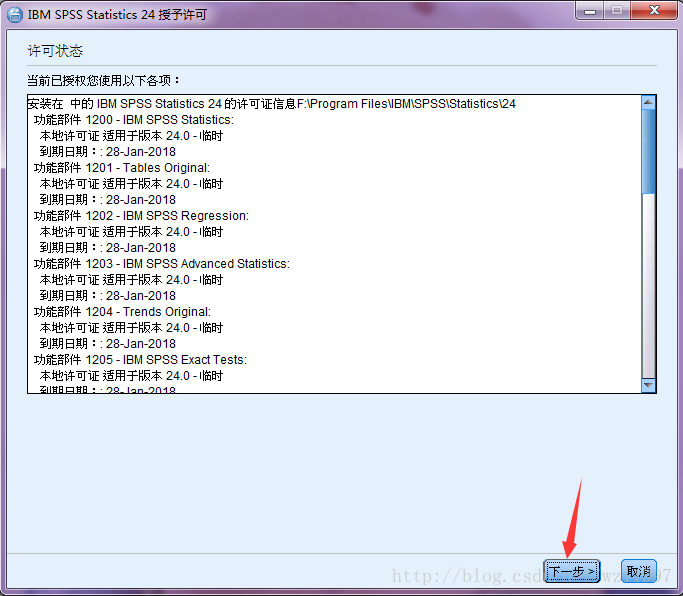Select line '功能部件 1203 - IBM SPSS Advanced Statistics:'

point(162,264)
